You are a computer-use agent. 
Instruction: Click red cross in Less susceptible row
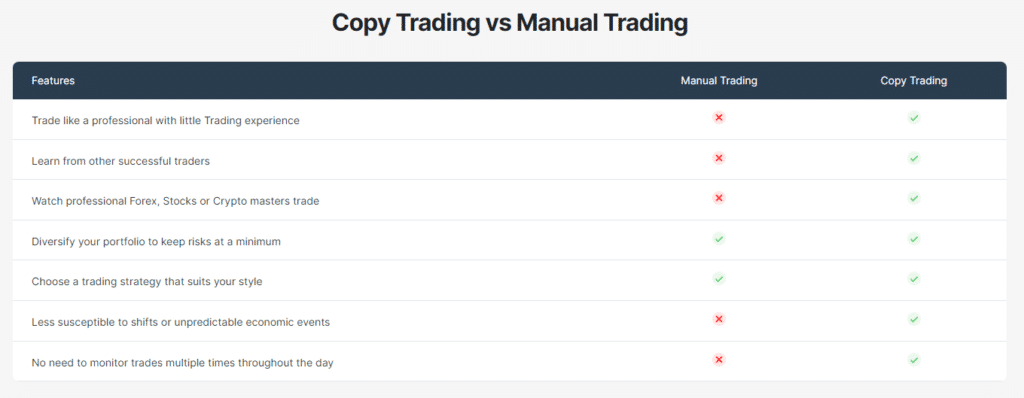[x=718, y=320]
